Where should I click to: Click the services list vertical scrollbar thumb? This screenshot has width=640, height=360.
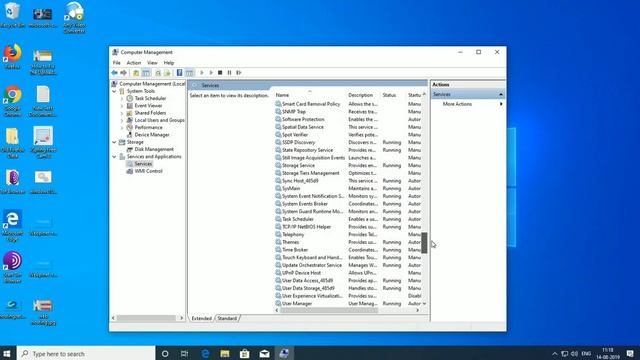pyautogui.click(x=424, y=243)
